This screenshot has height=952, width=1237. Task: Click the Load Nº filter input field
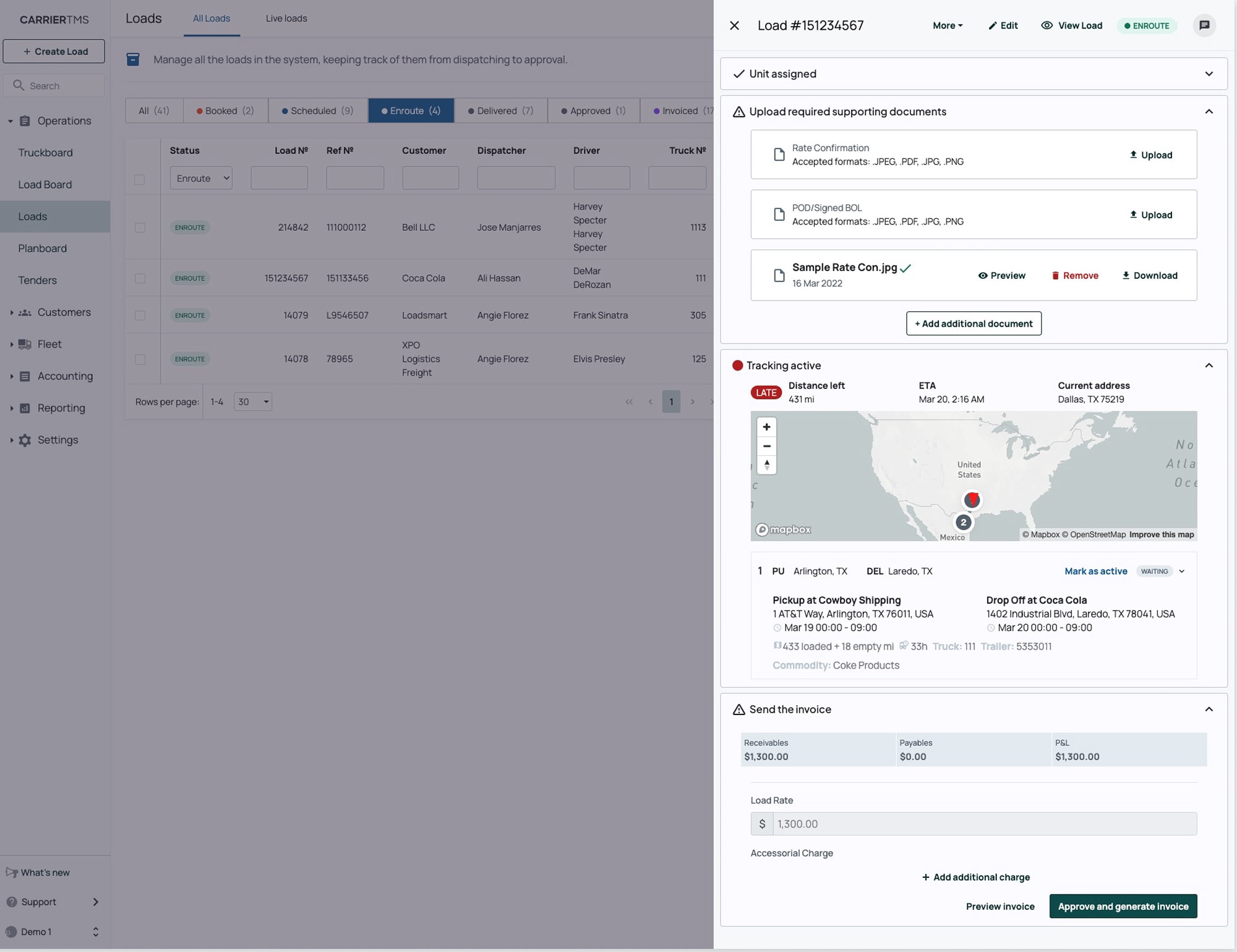click(279, 178)
